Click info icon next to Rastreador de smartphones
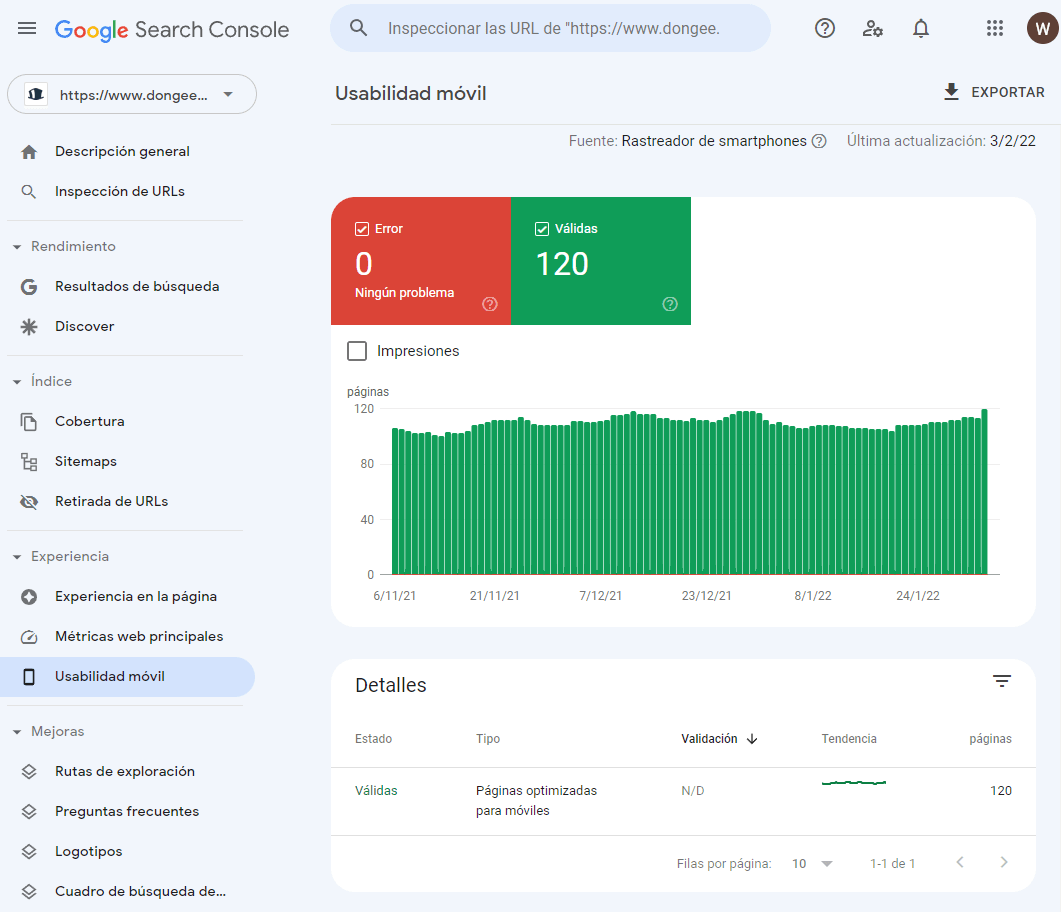Screen dimensions: 1061x912 819,141
